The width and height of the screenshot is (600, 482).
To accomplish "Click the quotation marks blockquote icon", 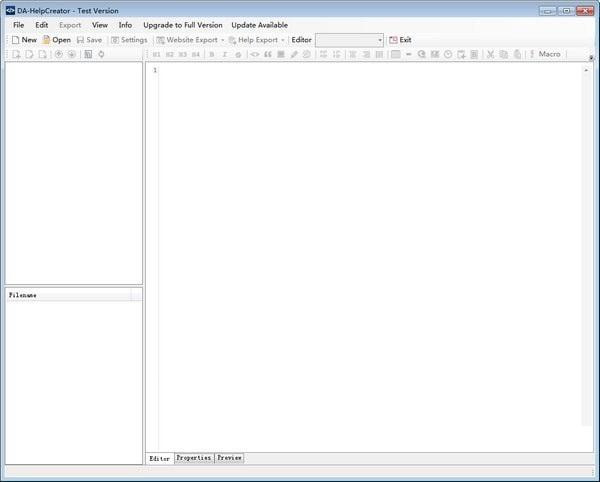I will pos(268,54).
